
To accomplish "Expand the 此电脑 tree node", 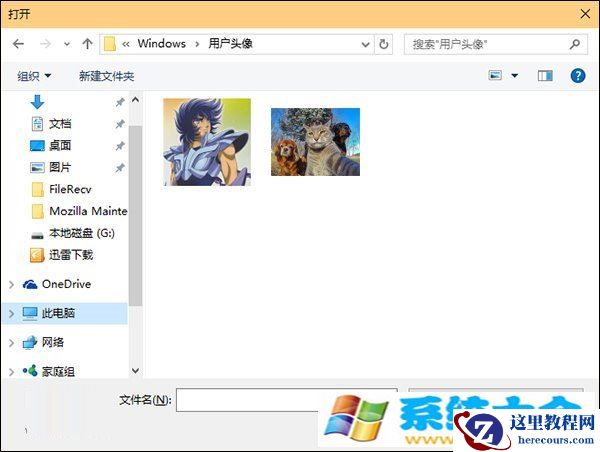I will point(11,313).
